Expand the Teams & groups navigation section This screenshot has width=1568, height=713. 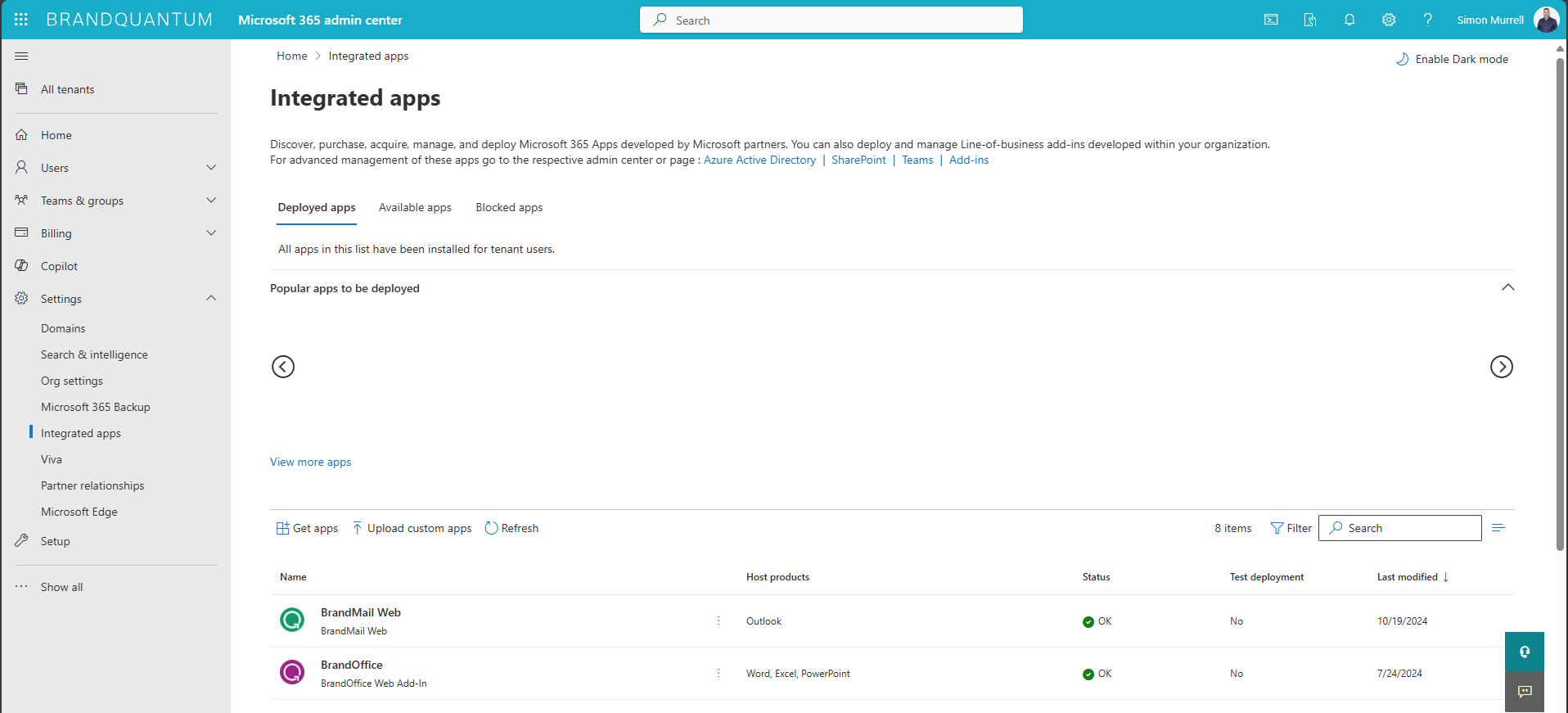pyautogui.click(x=211, y=201)
